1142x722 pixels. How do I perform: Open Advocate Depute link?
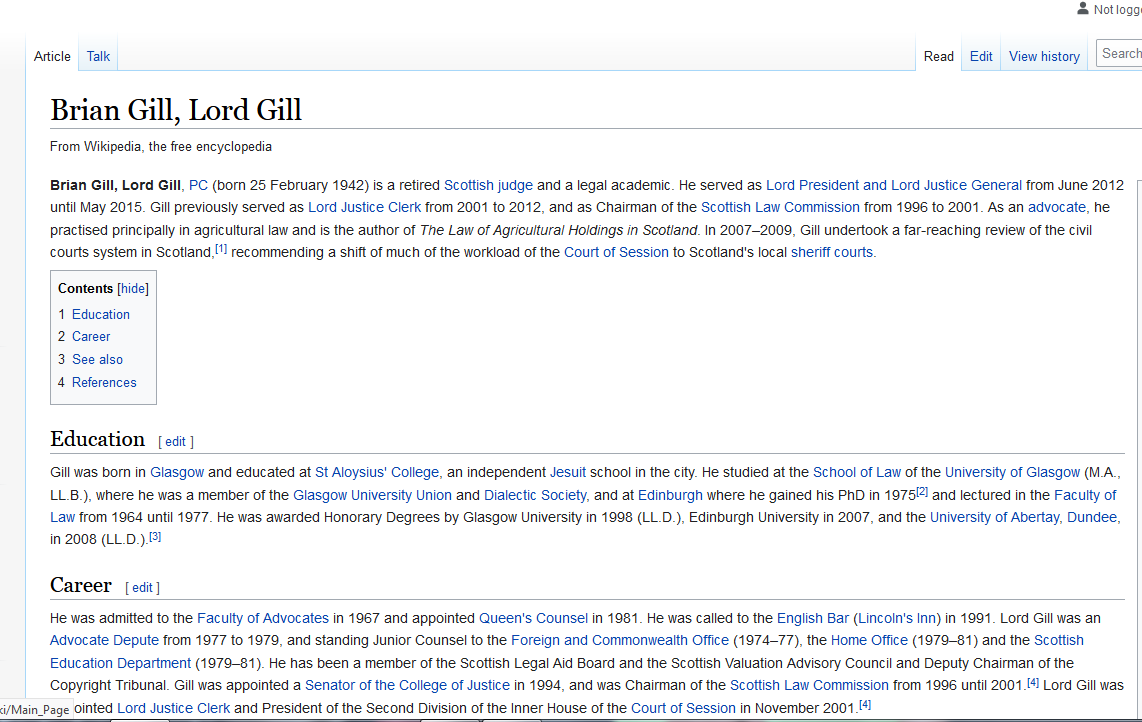point(104,640)
